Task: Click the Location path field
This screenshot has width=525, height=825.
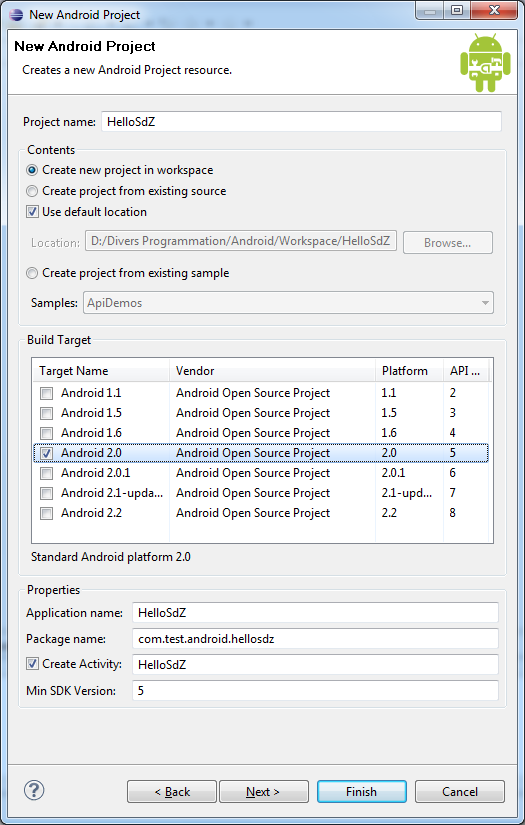Action: click(x=241, y=241)
